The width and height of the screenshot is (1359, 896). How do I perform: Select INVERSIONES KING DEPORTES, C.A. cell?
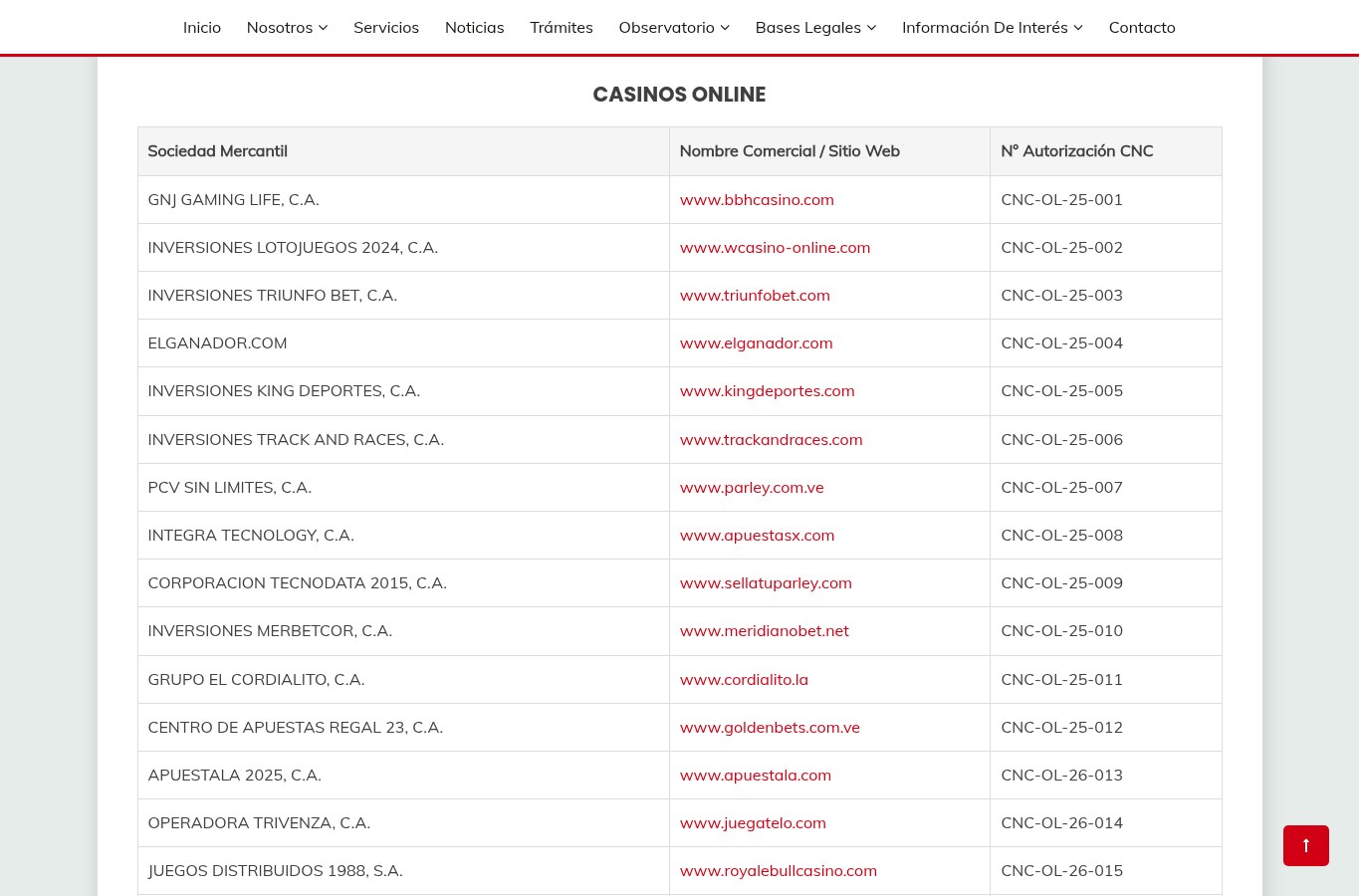(x=403, y=390)
